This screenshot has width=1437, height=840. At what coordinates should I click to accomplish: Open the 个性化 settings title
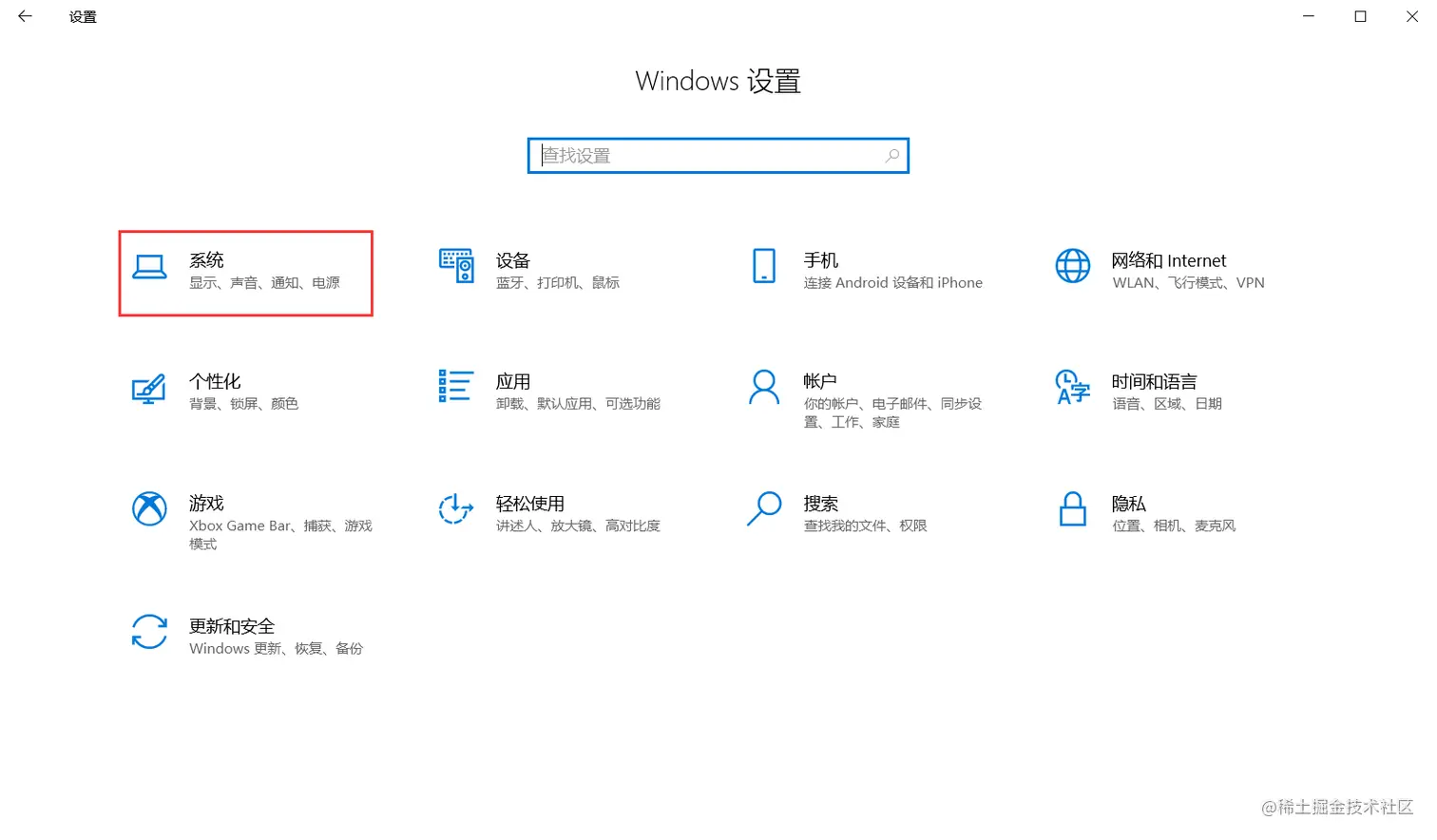[215, 382]
